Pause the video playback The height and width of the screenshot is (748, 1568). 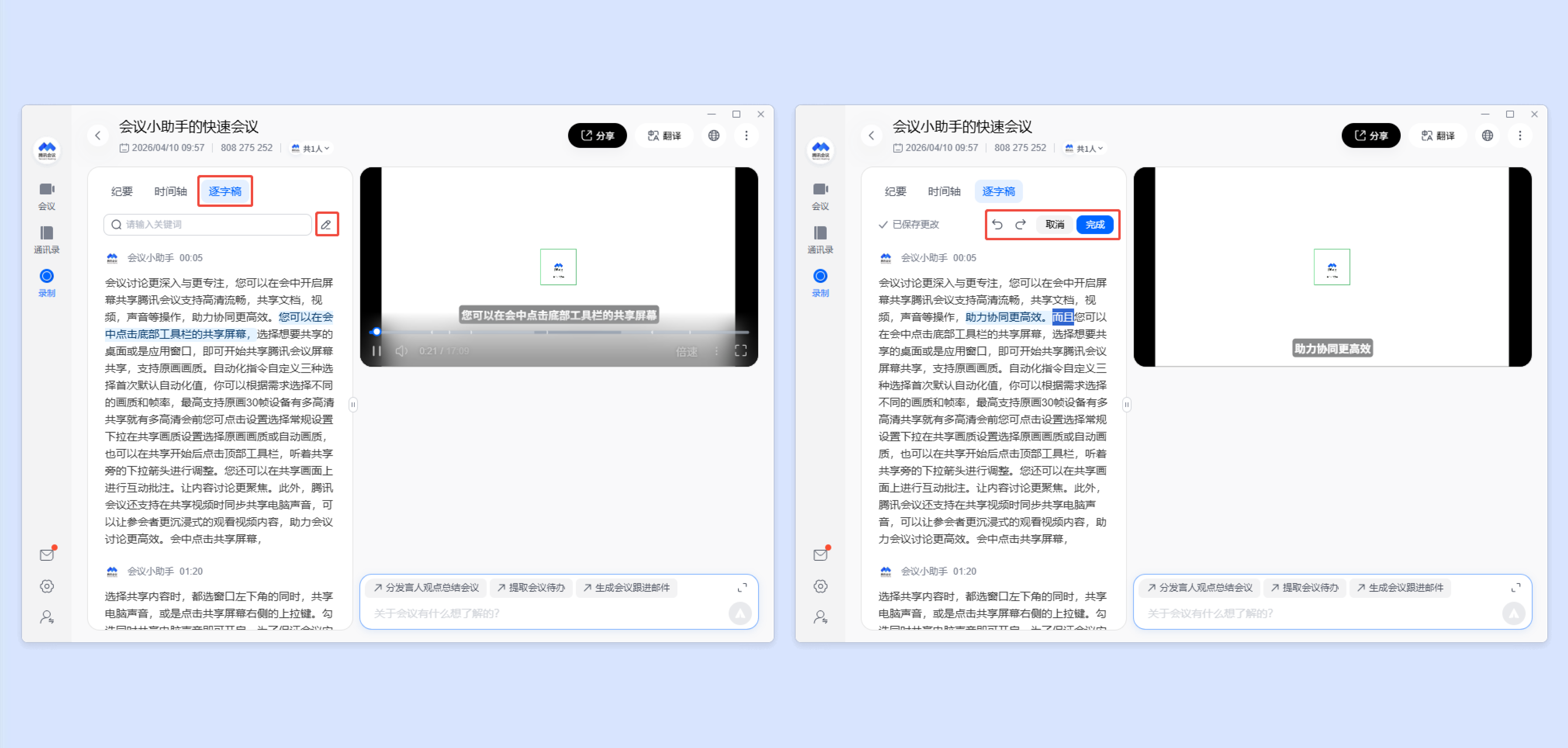(x=377, y=350)
